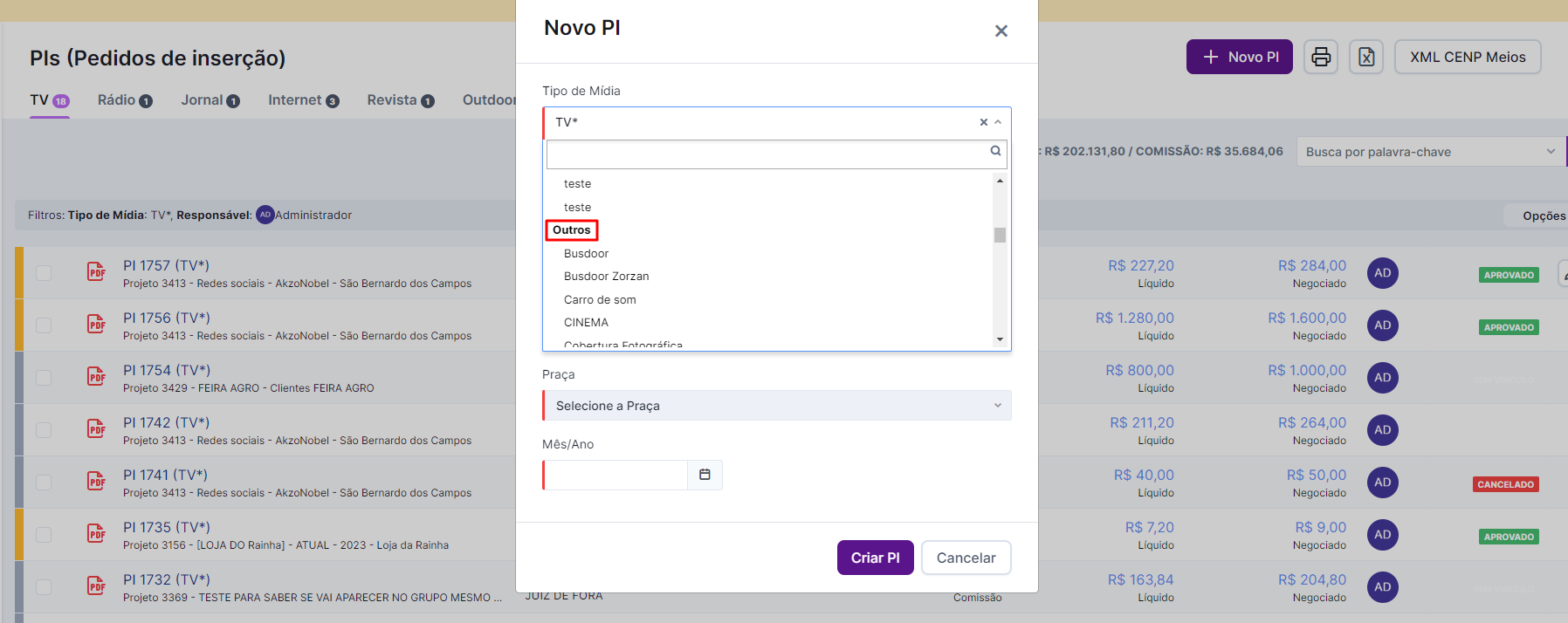Click search magnifier in dropdown filter
Viewport: 1568px width, 623px height.
(x=995, y=151)
